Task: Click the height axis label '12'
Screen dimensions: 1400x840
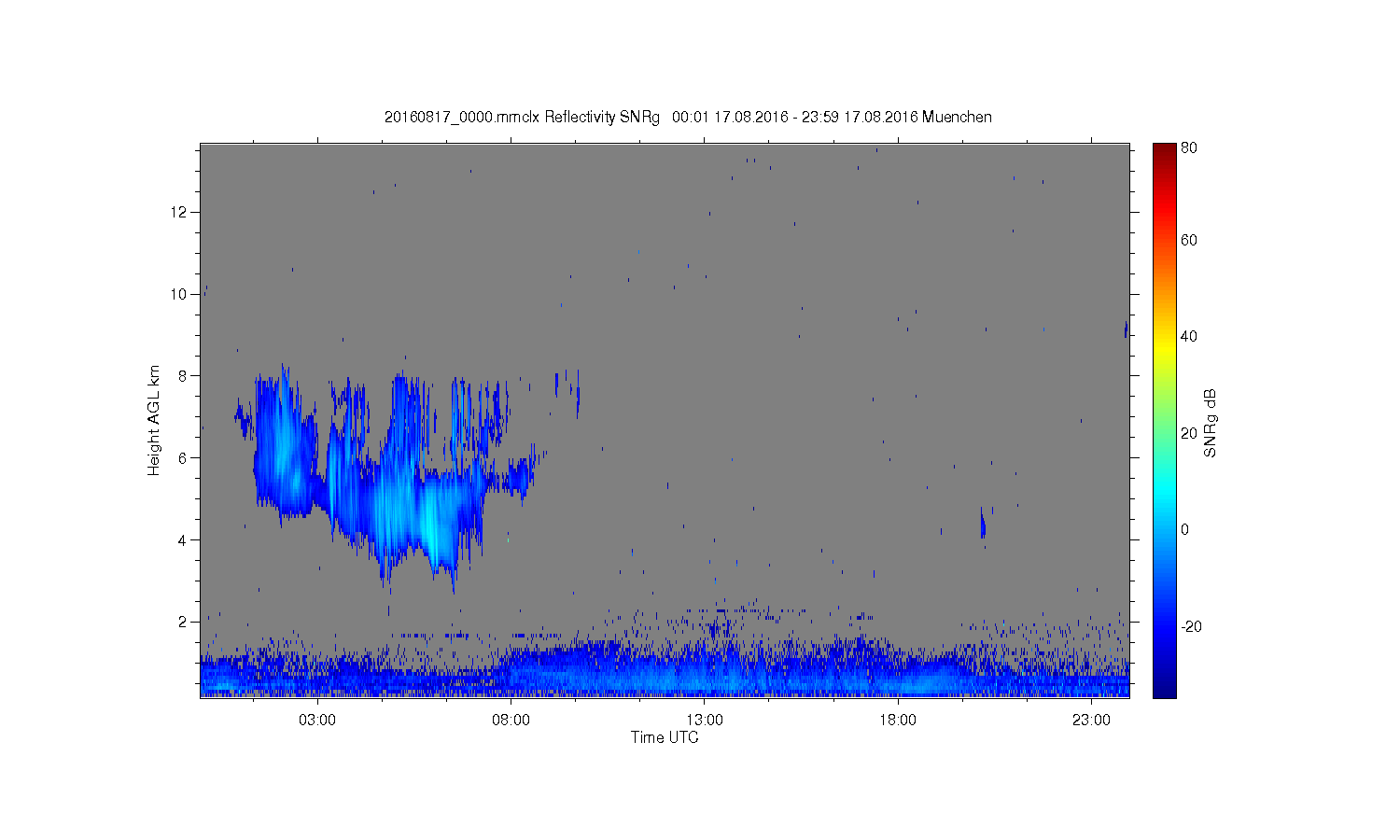Action: 179,212
